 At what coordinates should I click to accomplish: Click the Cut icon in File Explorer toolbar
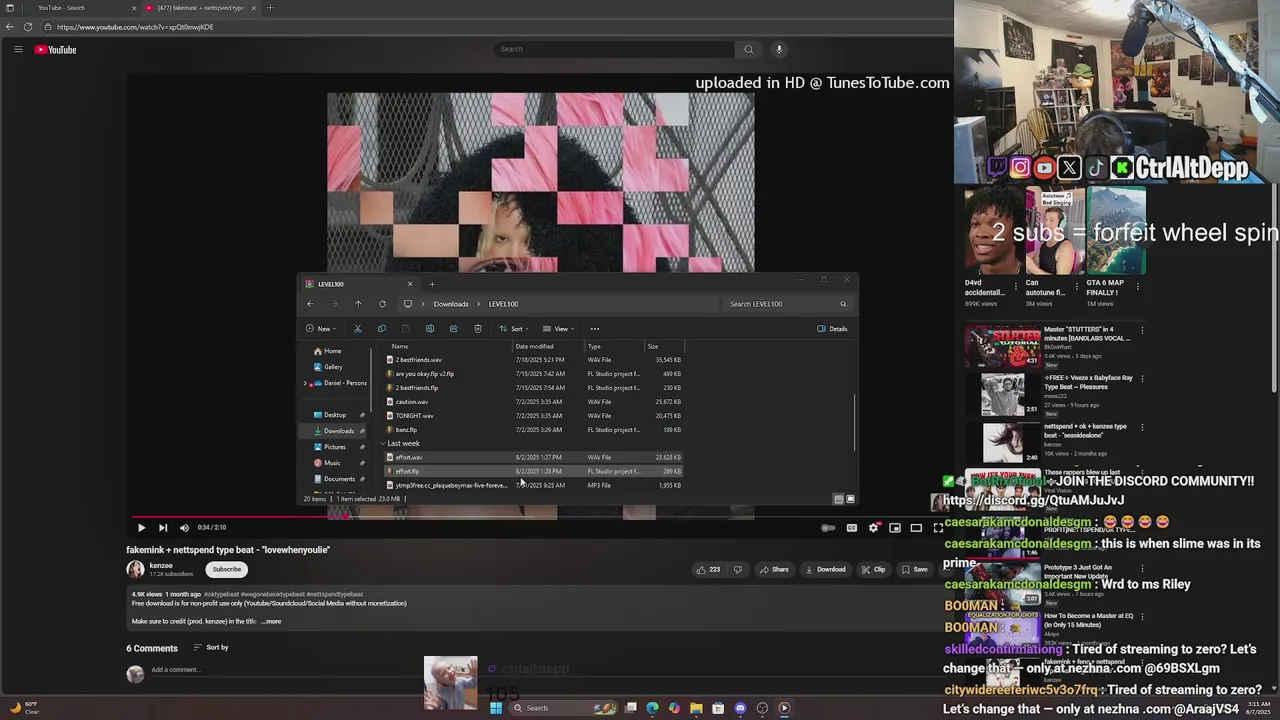click(357, 329)
